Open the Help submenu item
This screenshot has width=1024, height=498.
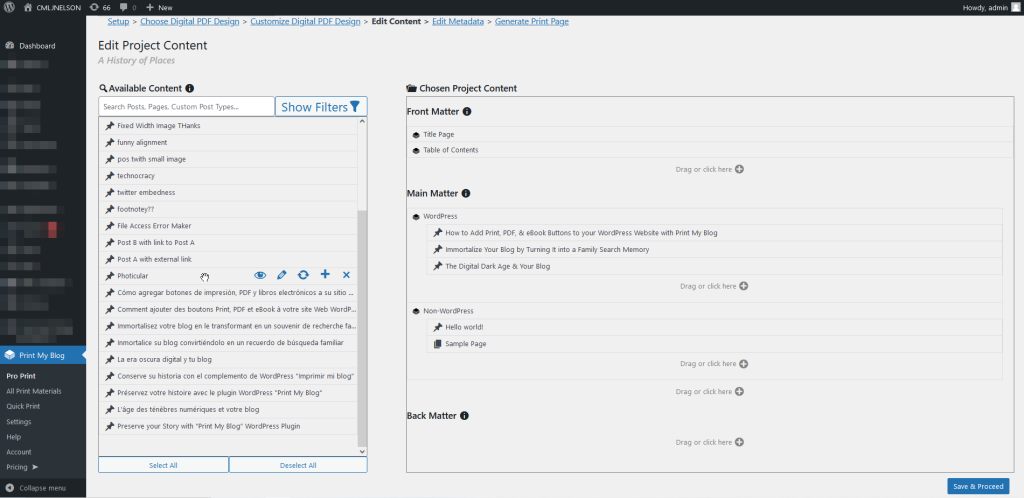coord(14,437)
